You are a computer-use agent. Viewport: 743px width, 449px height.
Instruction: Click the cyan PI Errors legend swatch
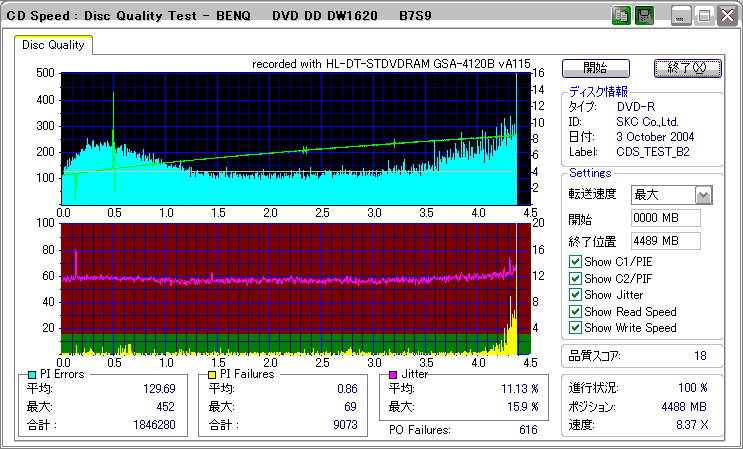(32, 375)
